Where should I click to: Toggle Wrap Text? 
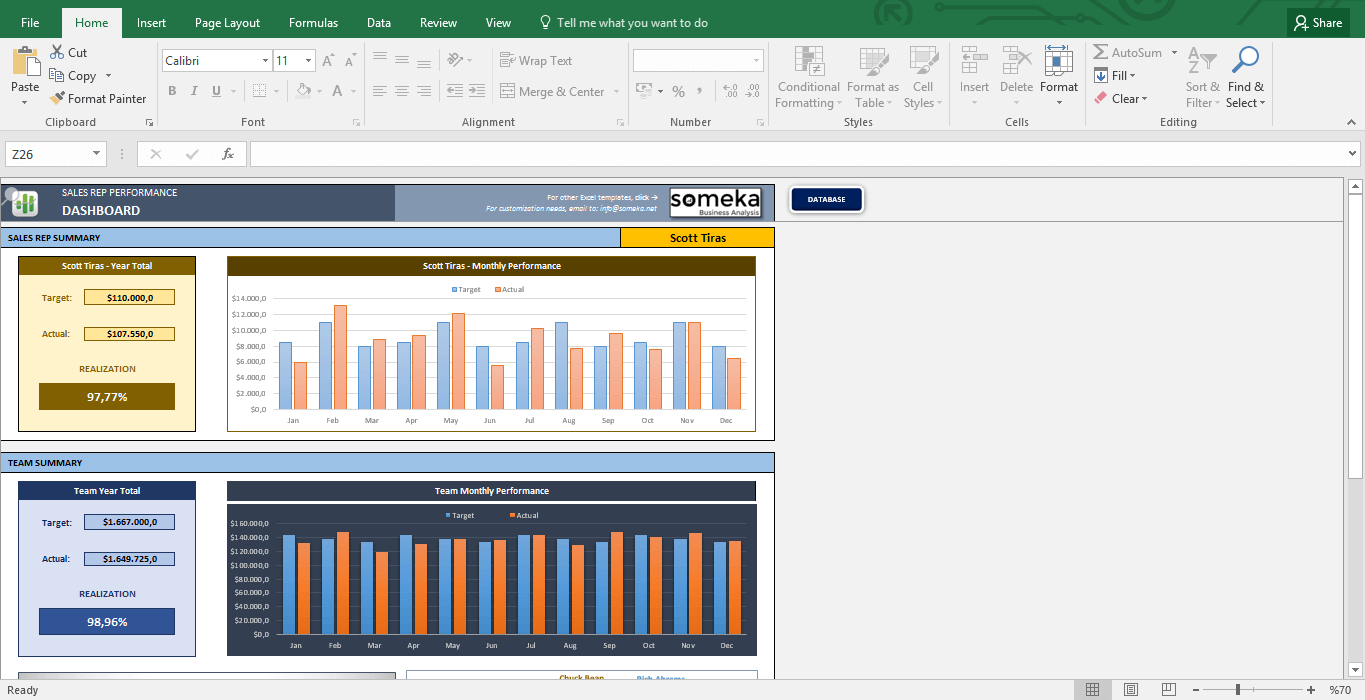point(536,60)
